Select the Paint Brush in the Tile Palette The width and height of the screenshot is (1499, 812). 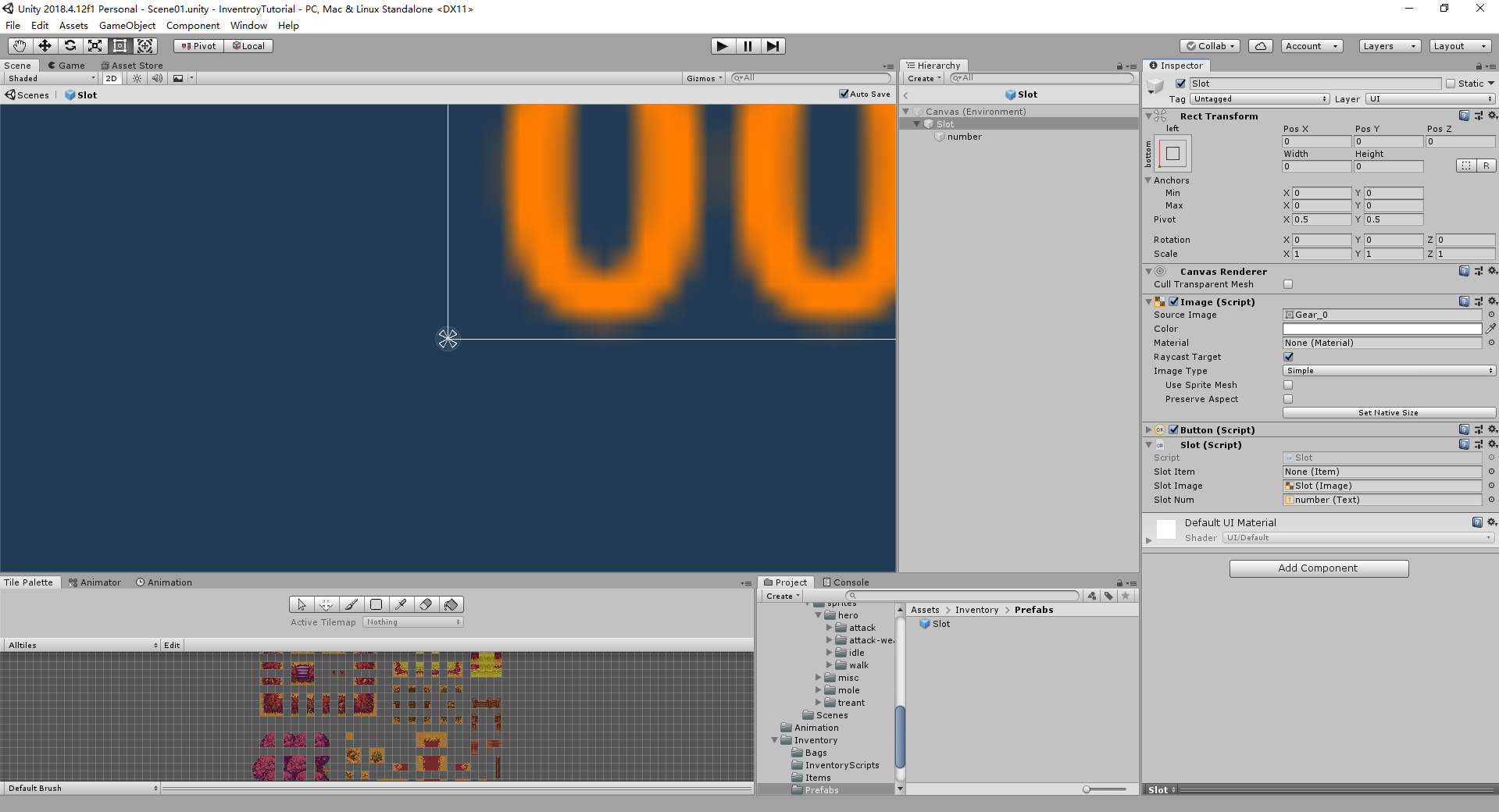point(351,604)
